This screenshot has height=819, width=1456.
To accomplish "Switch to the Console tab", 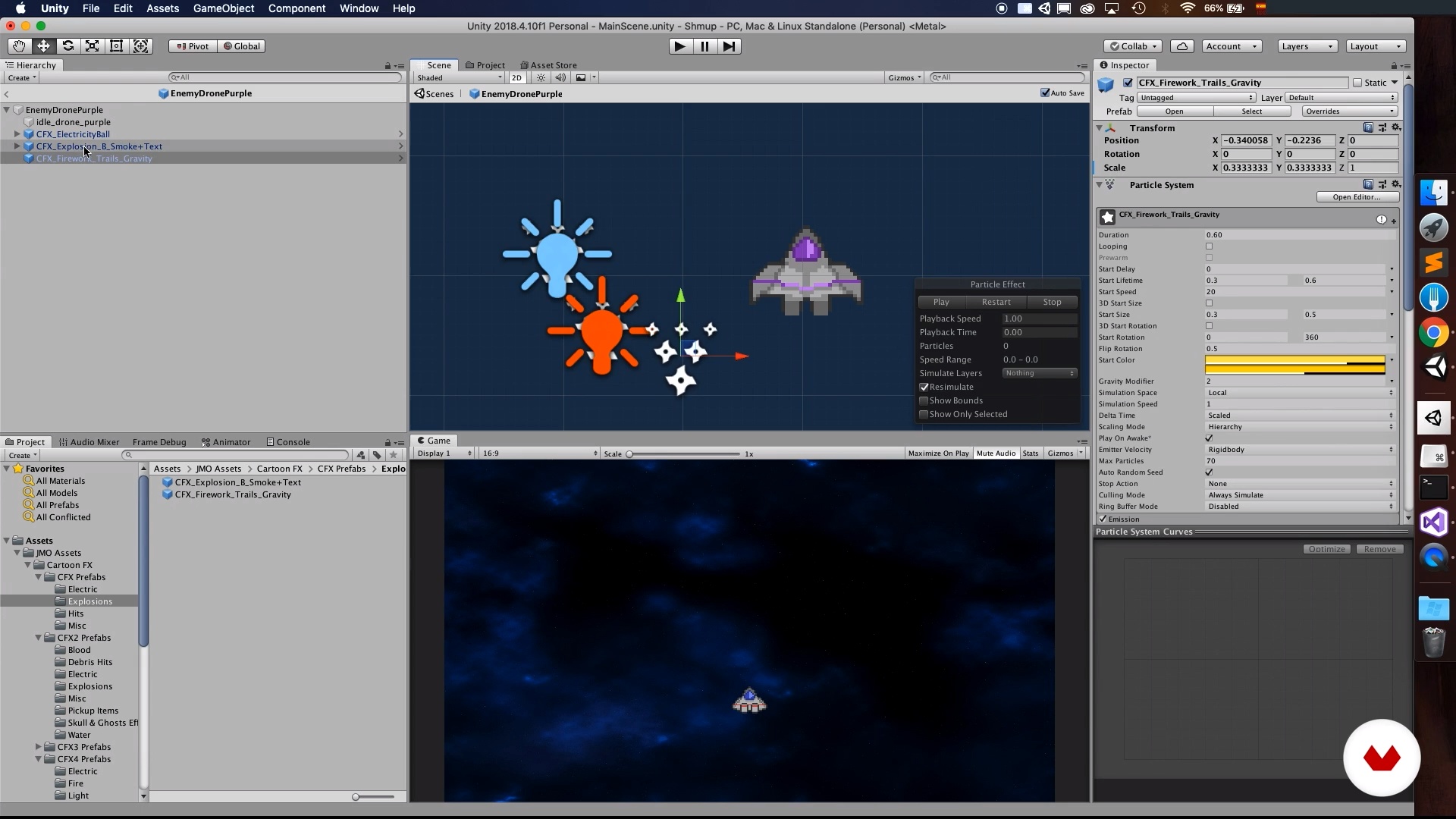I will click(x=288, y=442).
